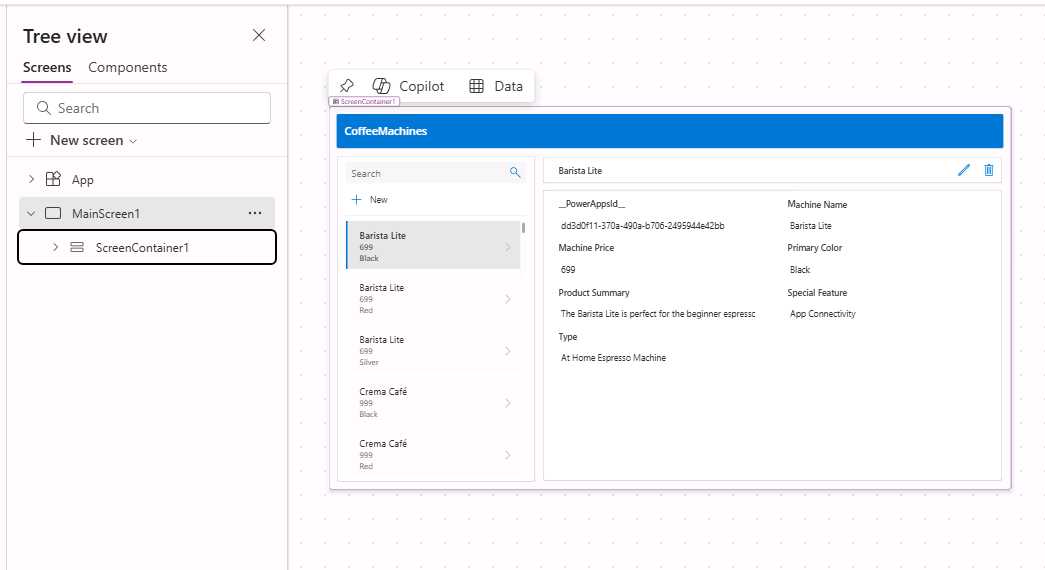Open Copilot from the floating toolbar
This screenshot has height=570, width=1045.
(408, 86)
